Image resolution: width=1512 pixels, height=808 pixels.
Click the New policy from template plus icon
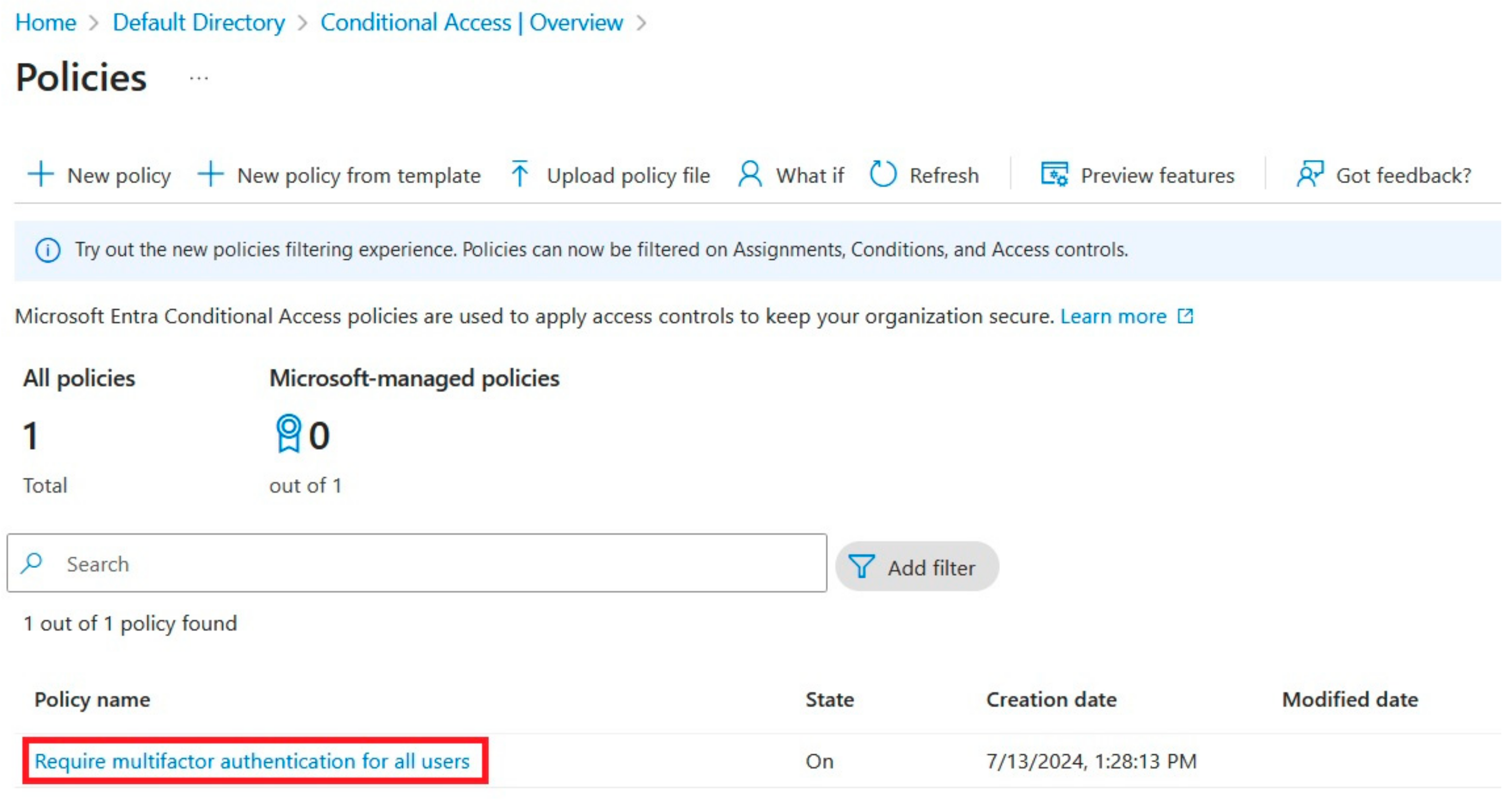click(x=211, y=174)
